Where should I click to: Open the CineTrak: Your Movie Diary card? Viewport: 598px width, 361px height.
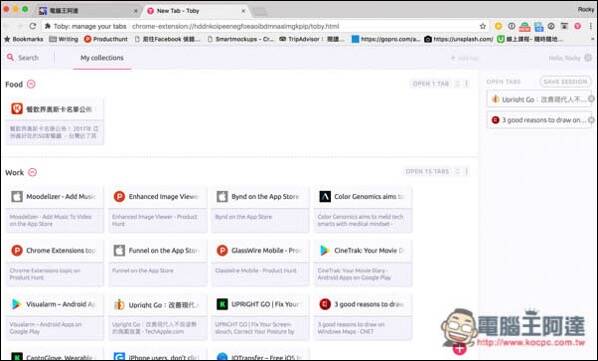pyautogui.click(x=363, y=264)
